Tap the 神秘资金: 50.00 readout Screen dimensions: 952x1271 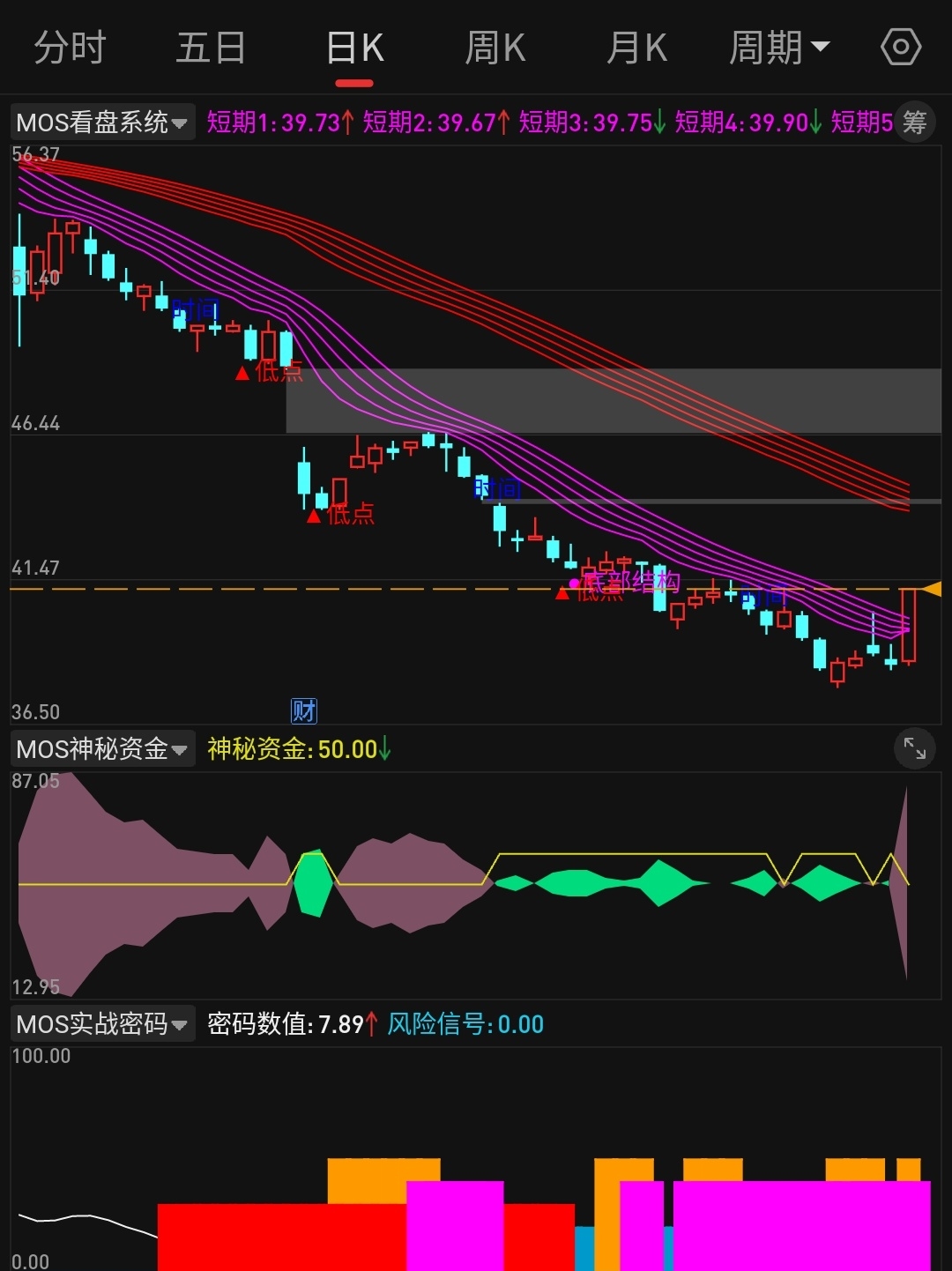[299, 749]
